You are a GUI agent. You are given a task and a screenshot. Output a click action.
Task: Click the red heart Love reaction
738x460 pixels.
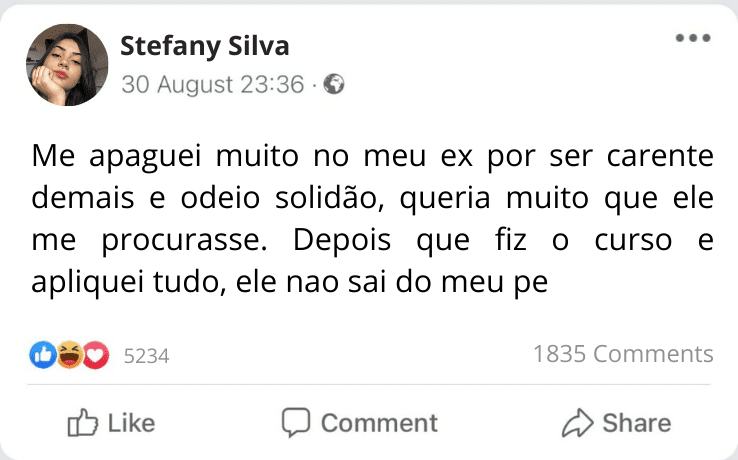coord(95,354)
